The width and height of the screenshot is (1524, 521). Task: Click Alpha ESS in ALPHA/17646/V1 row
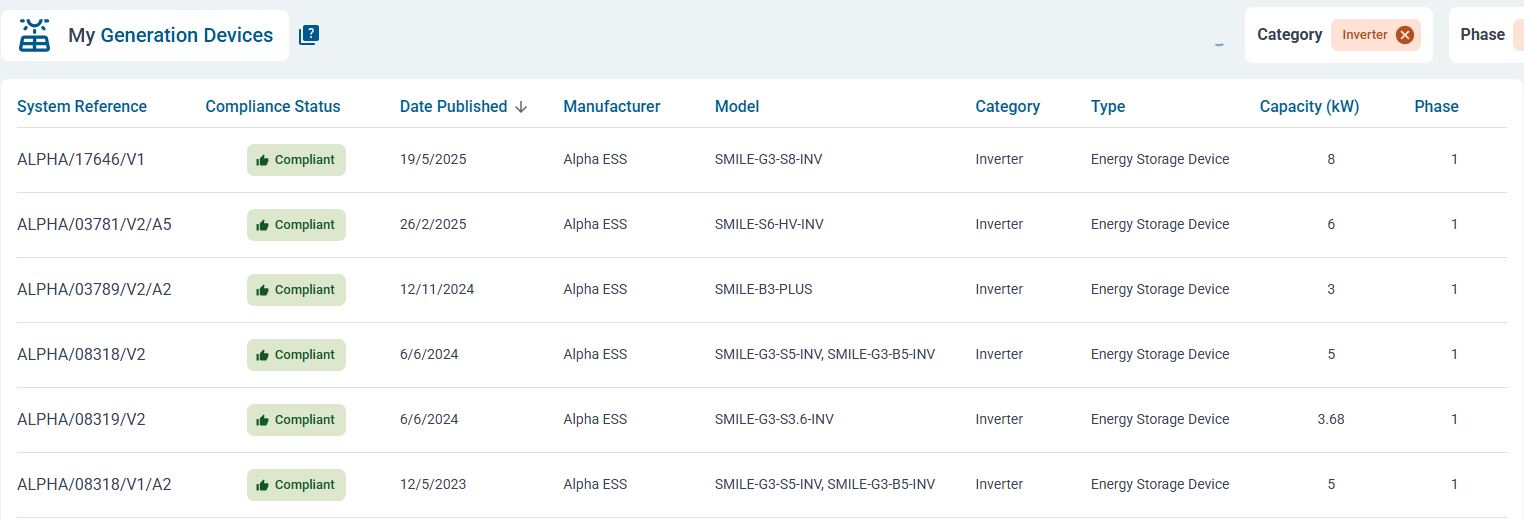[595, 159]
